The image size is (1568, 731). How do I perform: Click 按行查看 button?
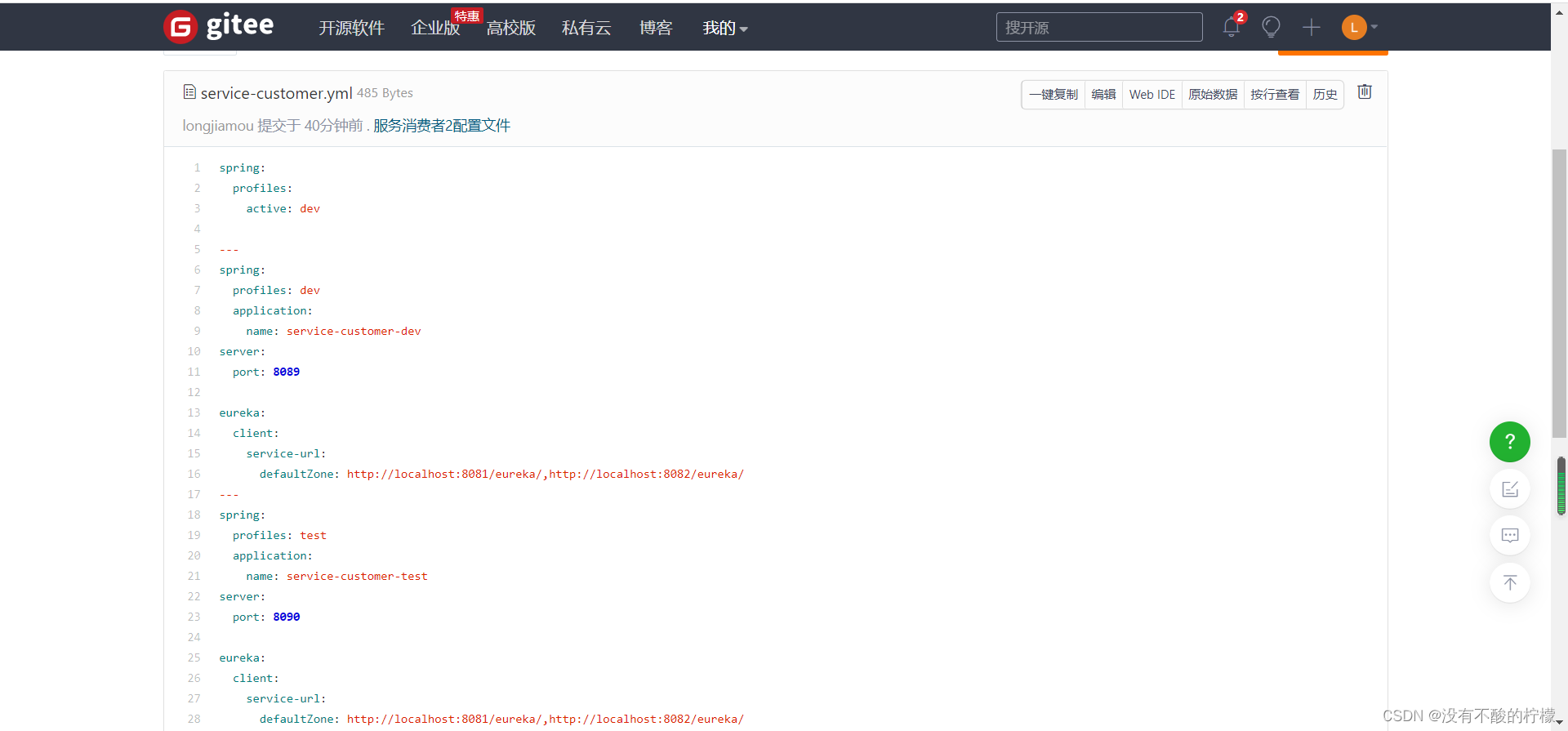[x=1275, y=95]
